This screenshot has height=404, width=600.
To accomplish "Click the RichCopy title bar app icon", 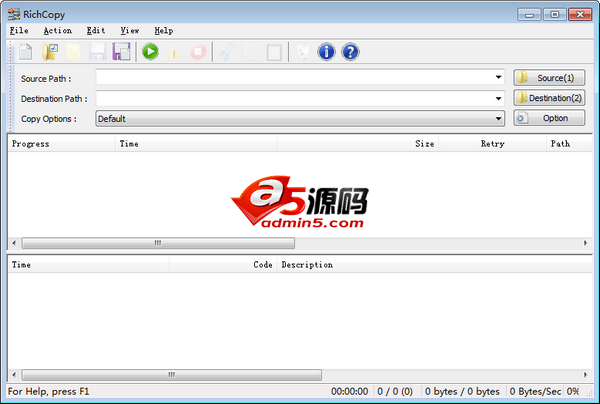I will click(14, 14).
